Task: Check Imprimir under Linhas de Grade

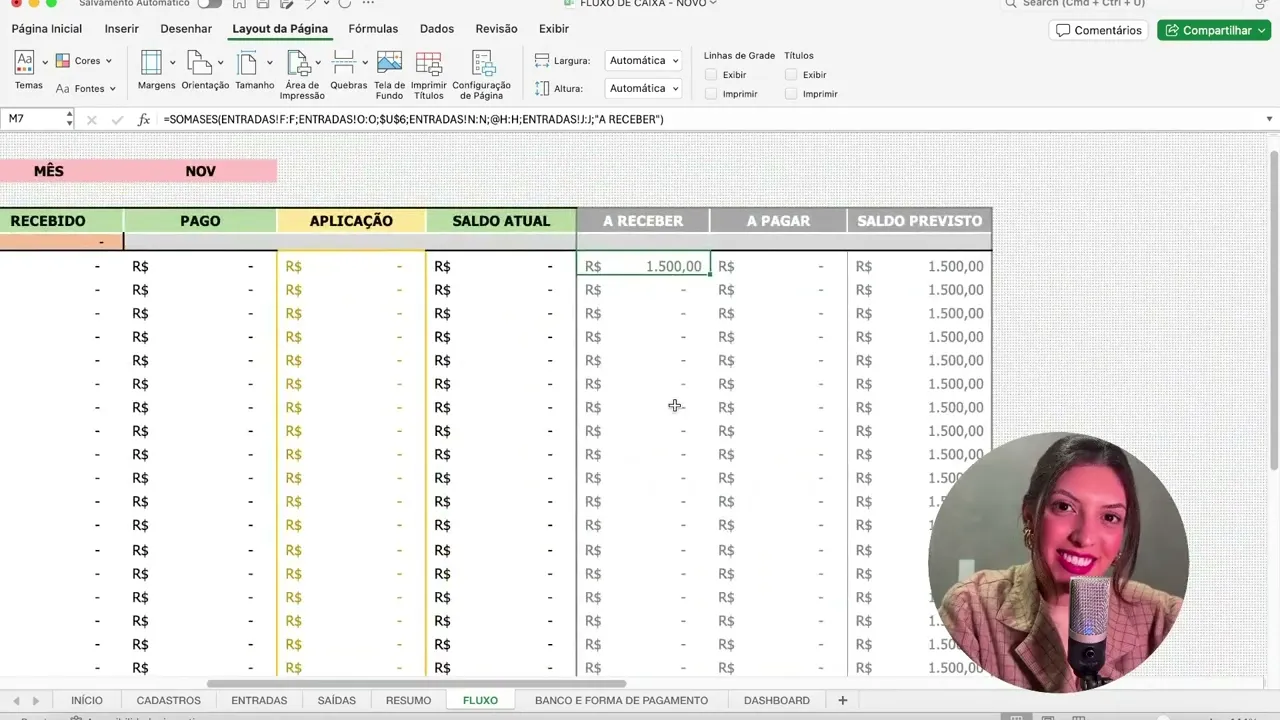Action: (711, 94)
